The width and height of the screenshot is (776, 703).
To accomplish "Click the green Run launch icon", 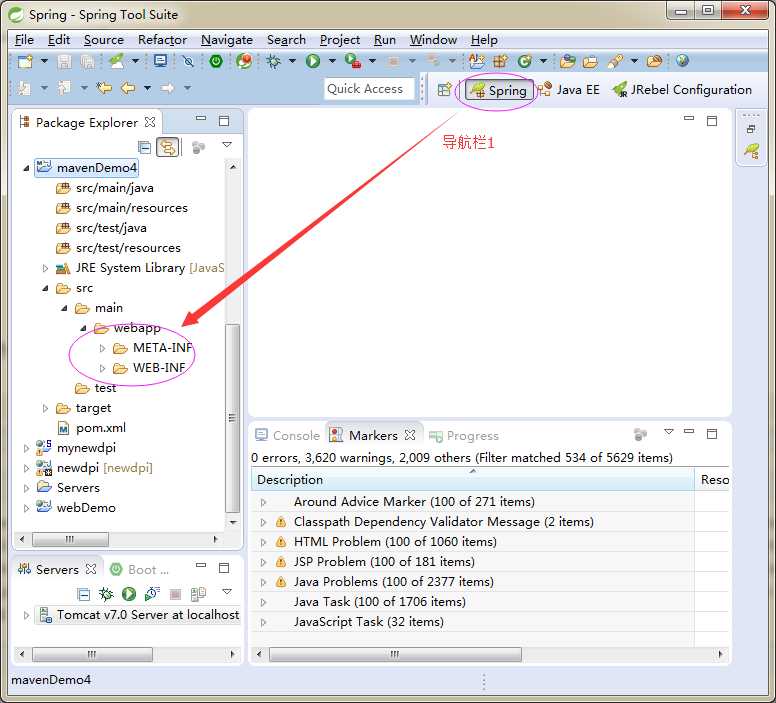I will coord(312,61).
